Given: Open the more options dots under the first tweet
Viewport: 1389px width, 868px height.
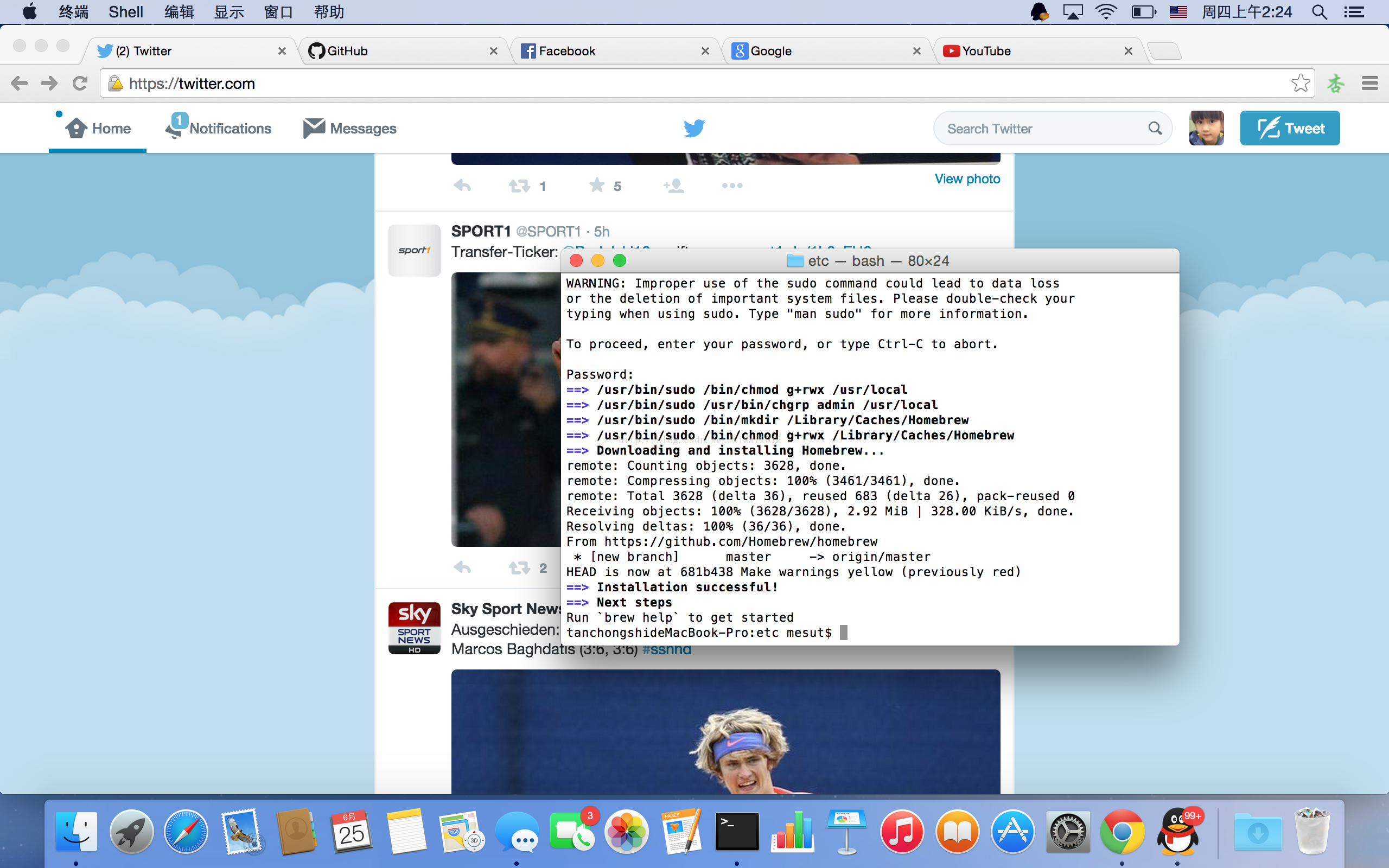Looking at the screenshot, I should 732,186.
